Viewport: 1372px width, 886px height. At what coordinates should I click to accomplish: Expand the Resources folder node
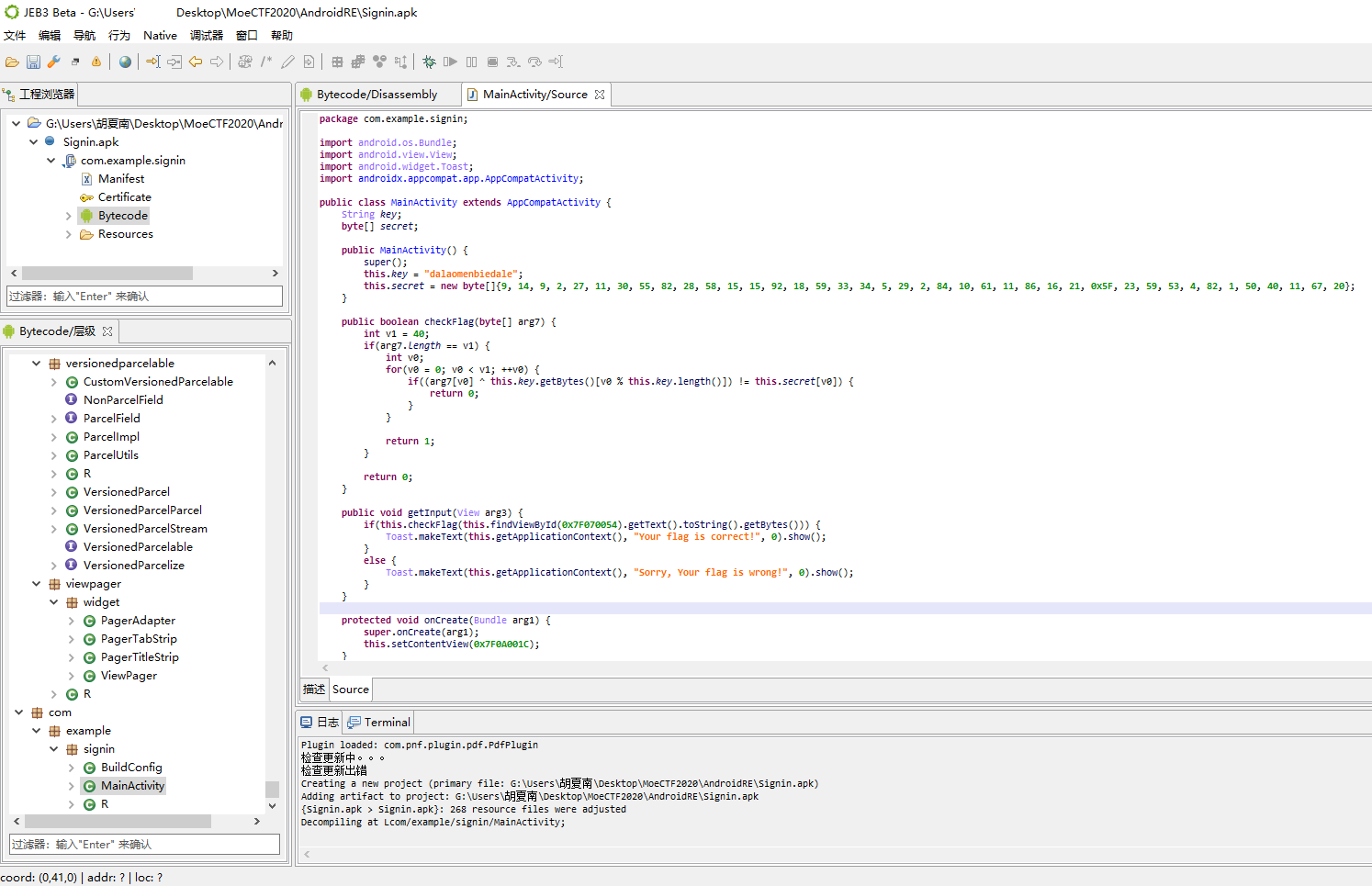click(69, 234)
